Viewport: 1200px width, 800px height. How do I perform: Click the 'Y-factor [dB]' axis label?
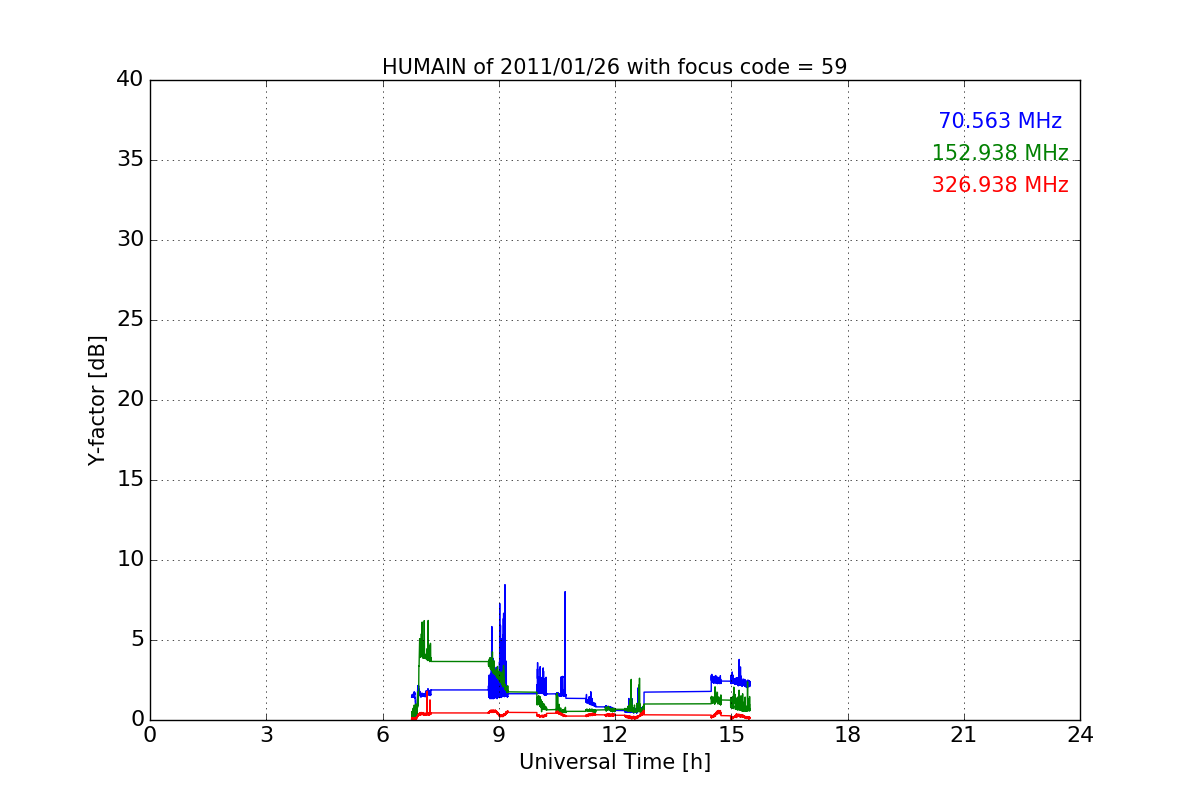97,400
